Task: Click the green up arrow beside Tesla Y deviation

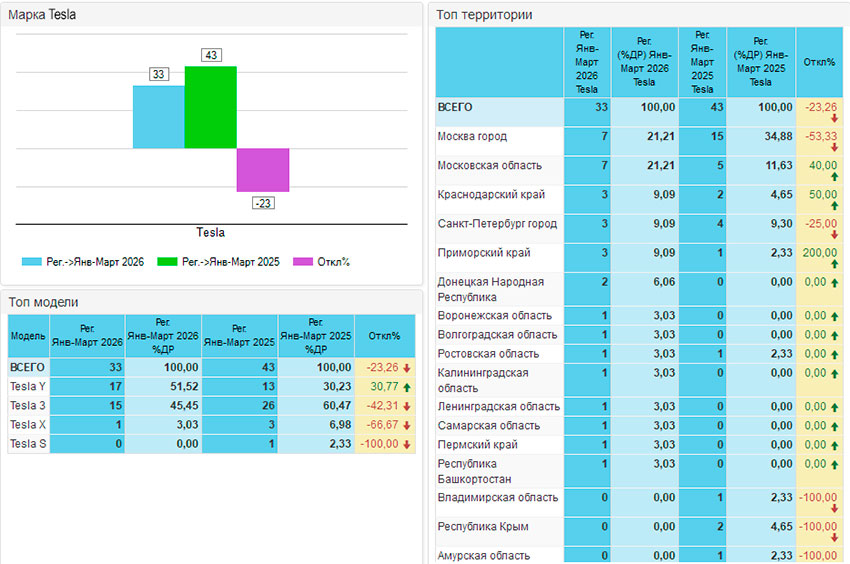Action: [407, 387]
